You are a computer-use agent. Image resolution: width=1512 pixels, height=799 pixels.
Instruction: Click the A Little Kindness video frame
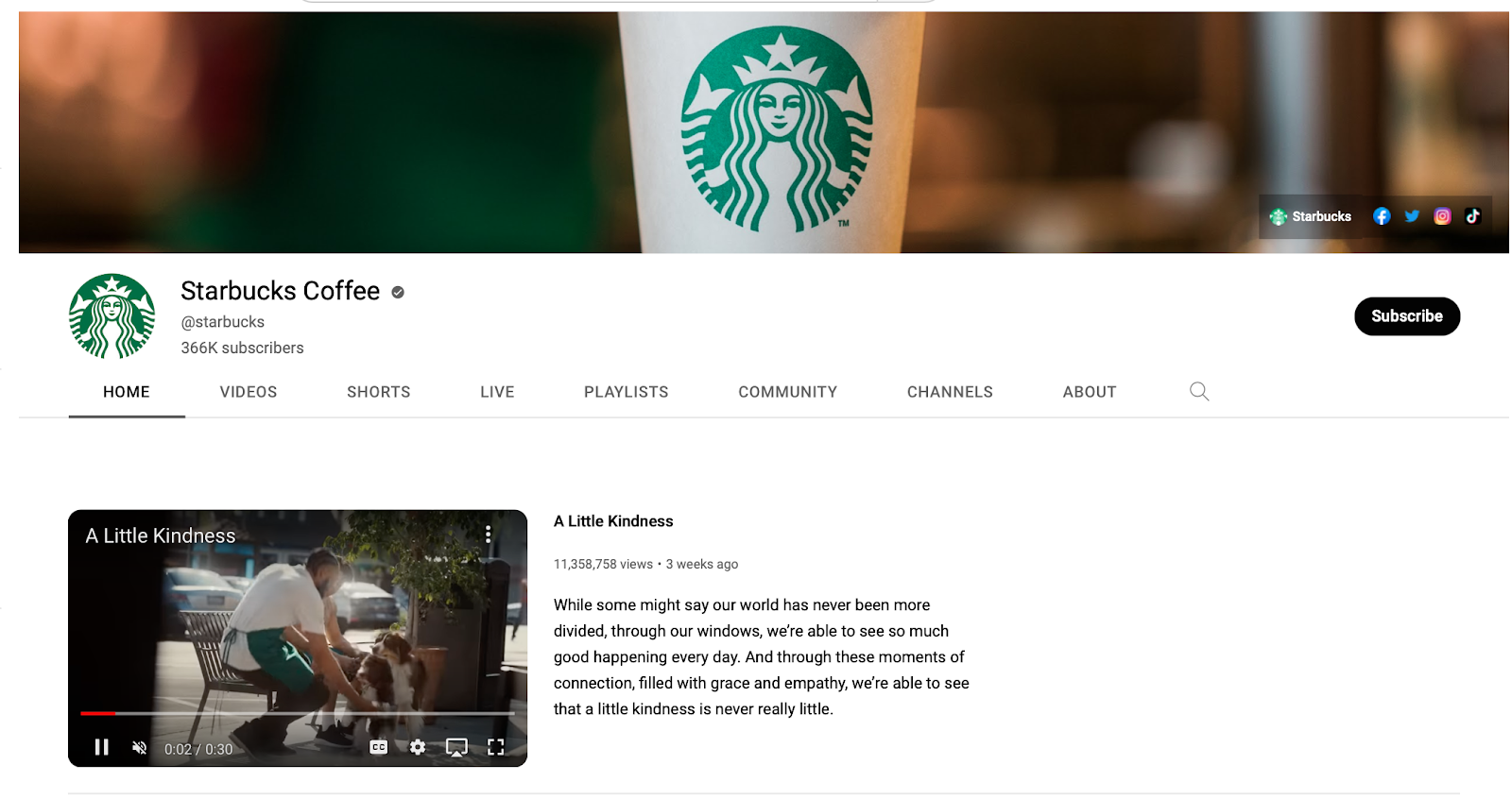point(298,638)
